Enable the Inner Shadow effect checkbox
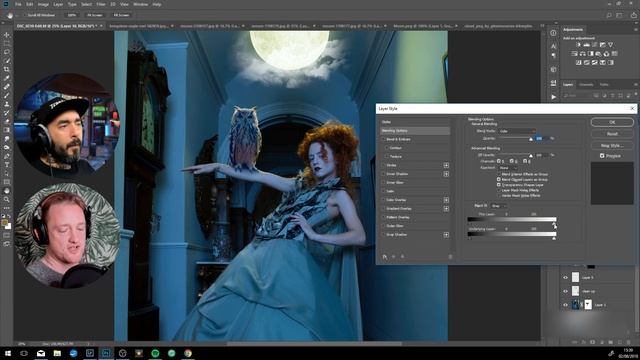Viewport: 640px width, 360px height. tap(383, 174)
